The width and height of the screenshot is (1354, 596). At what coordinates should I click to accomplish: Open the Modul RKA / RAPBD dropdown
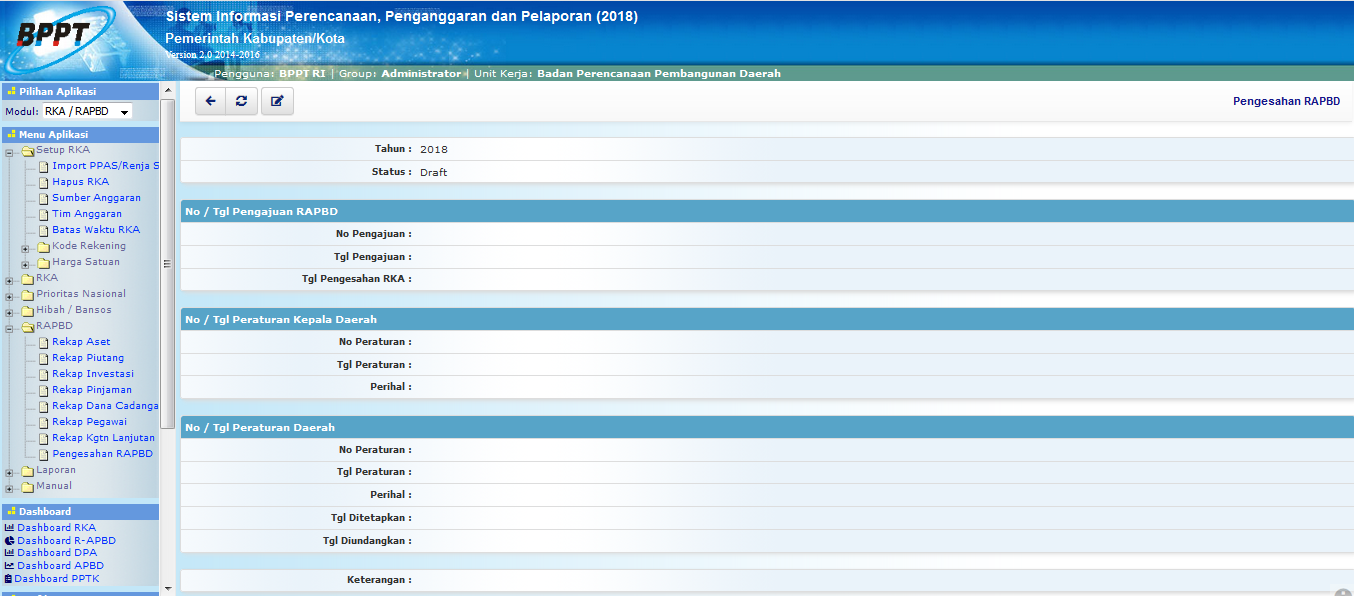[87, 112]
